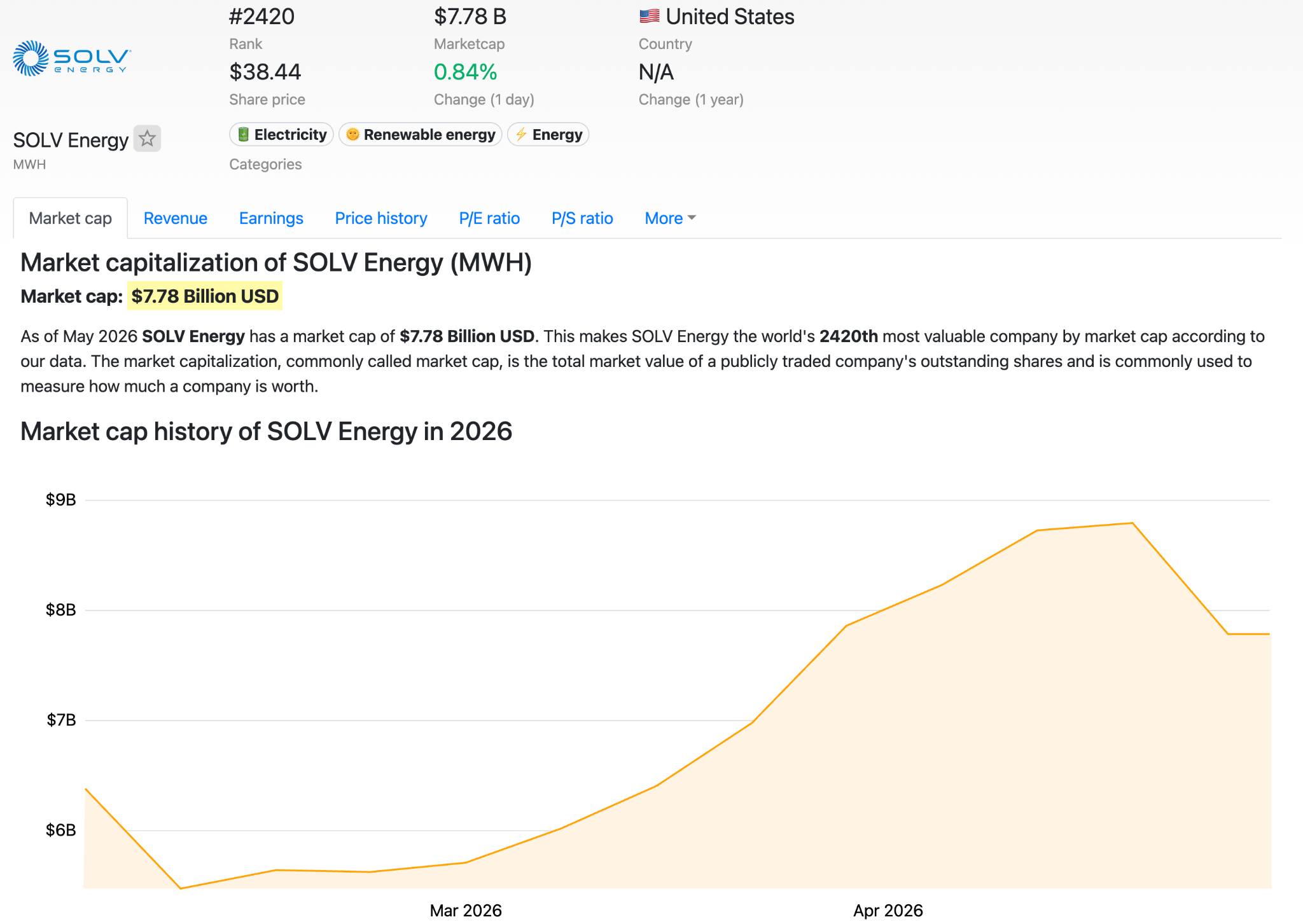Click the $38.44 share price value
Screen dimensions: 1303x924
click(x=265, y=72)
